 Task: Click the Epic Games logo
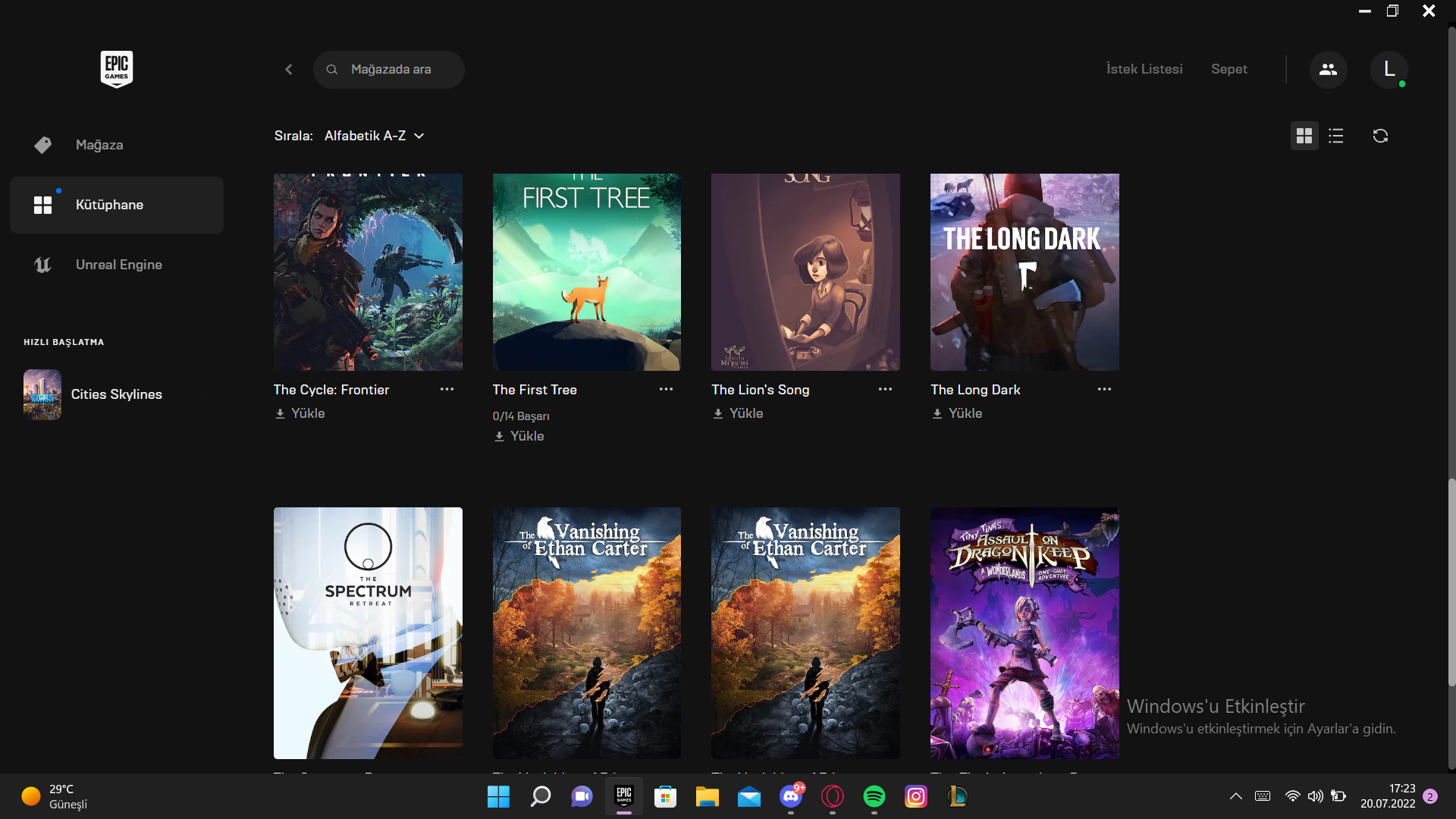[117, 69]
